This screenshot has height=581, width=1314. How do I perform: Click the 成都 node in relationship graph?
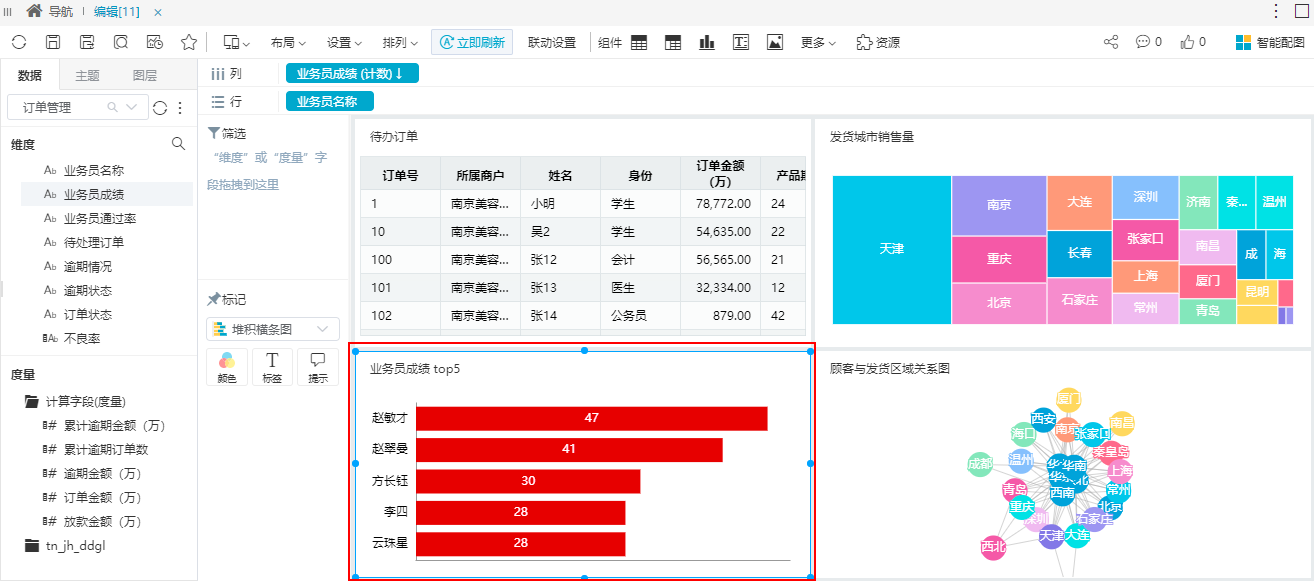click(x=980, y=464)
